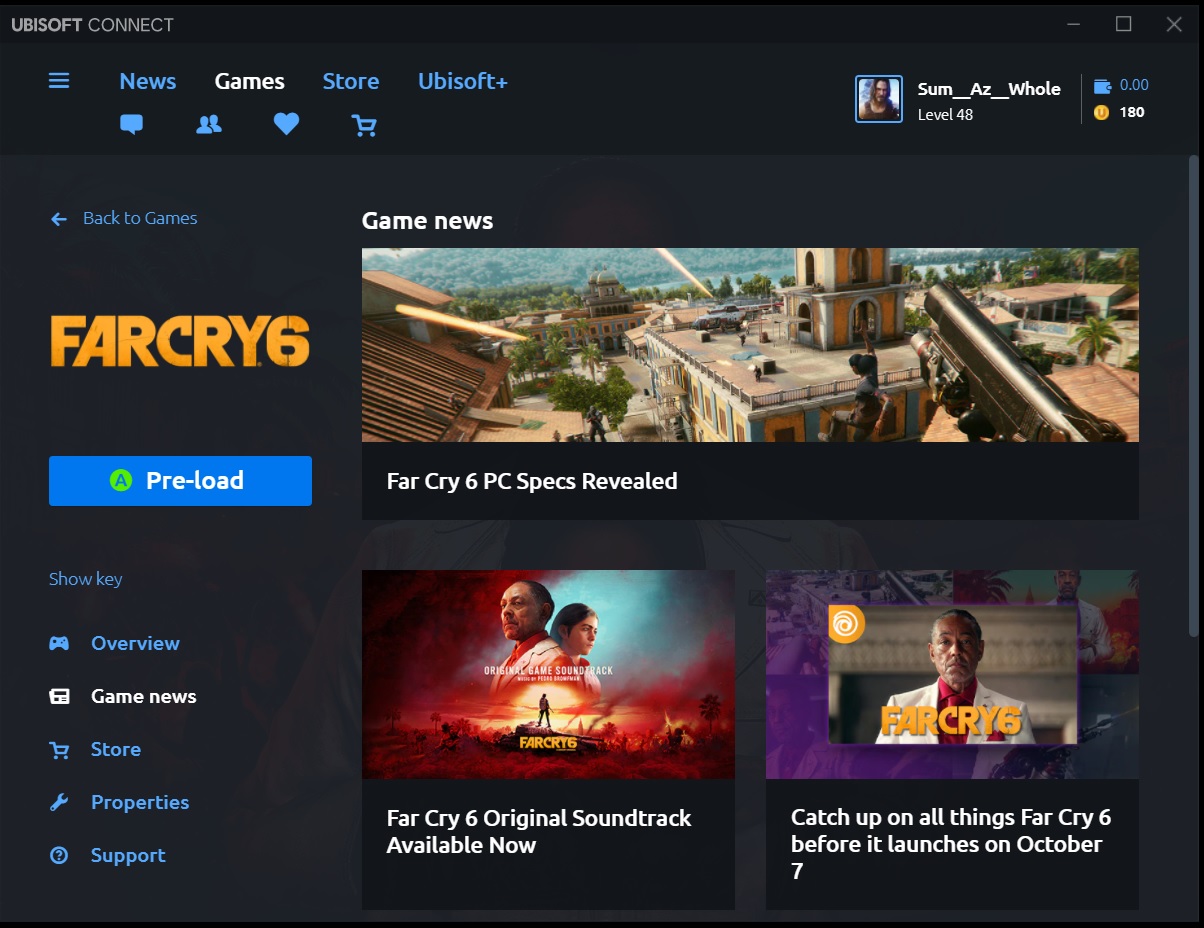Open Support in the sidebar
This screenshot has height=928, width=1204.
pos(128,855)
